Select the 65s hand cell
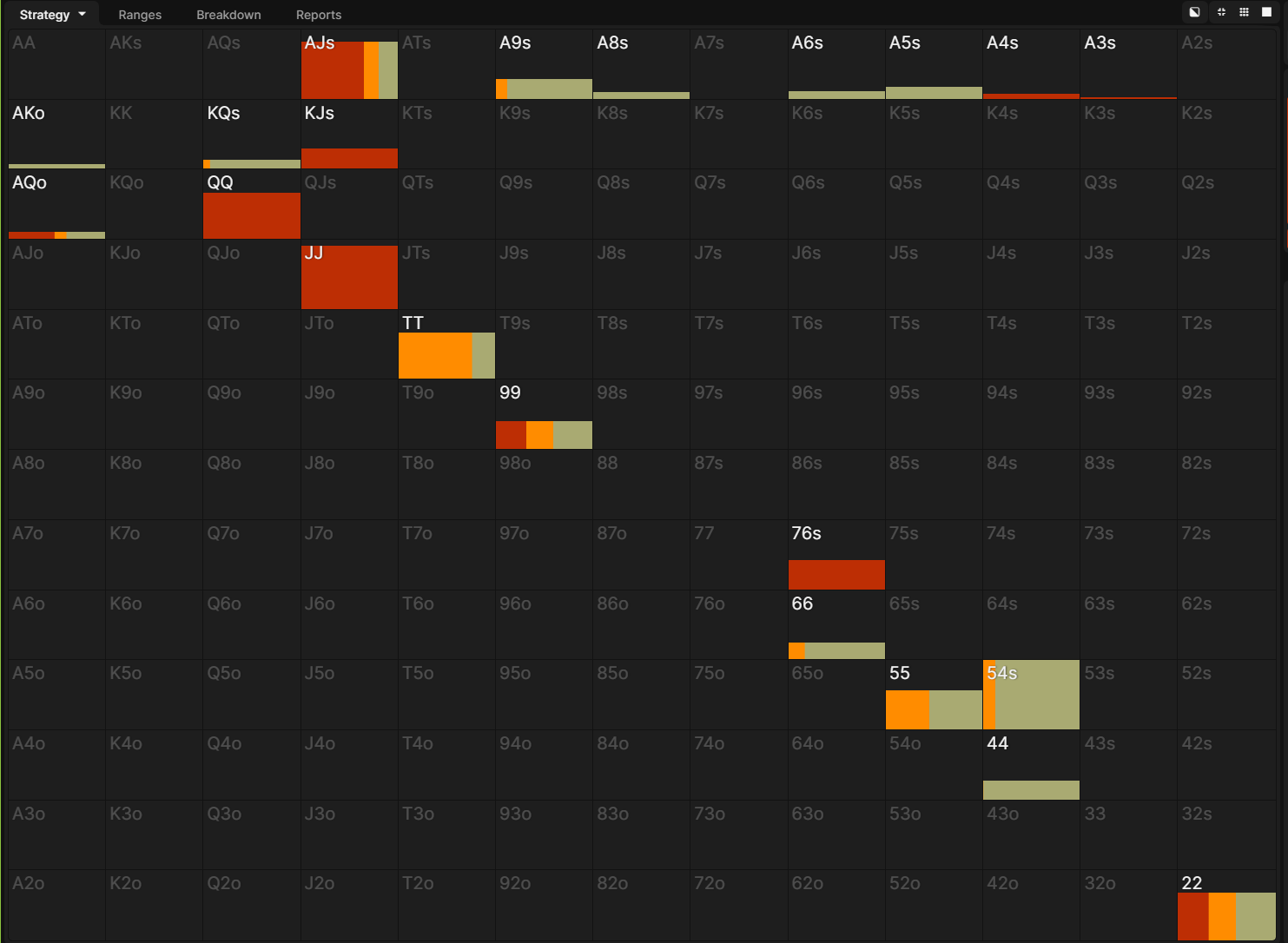1288x943 pixels. tap(934, 625)
